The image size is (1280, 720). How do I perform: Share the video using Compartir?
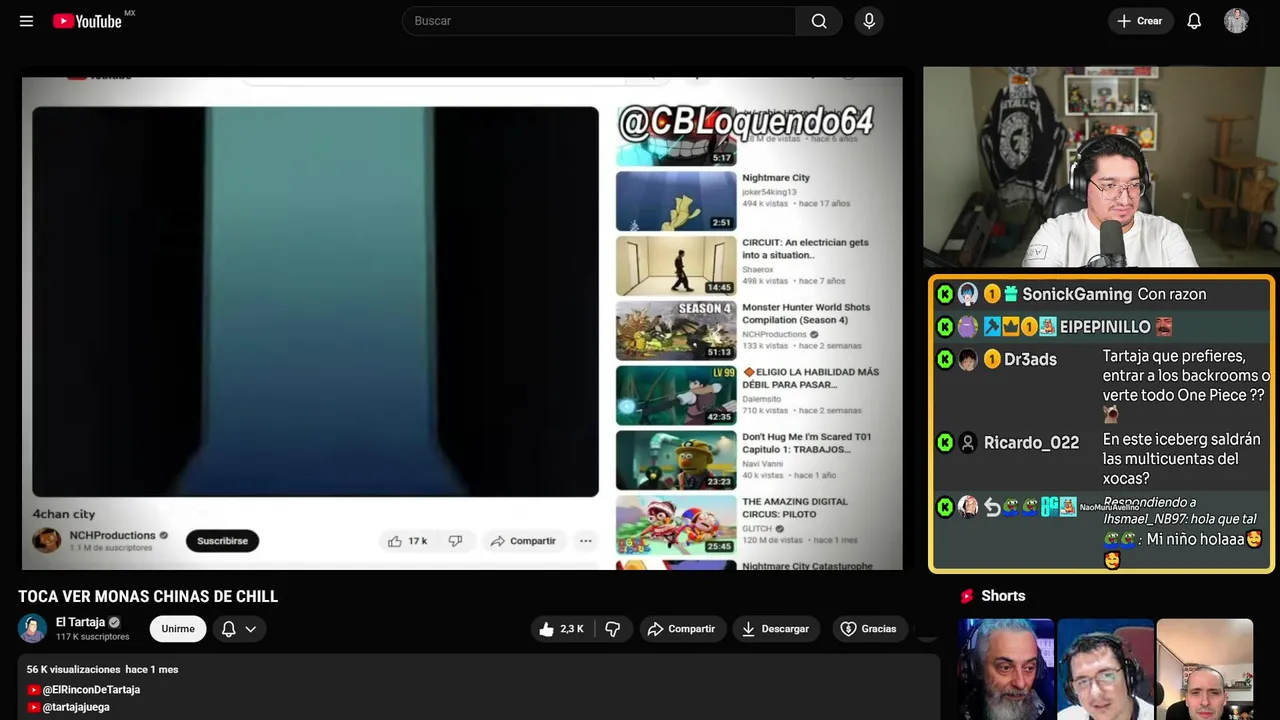point(682,629)
